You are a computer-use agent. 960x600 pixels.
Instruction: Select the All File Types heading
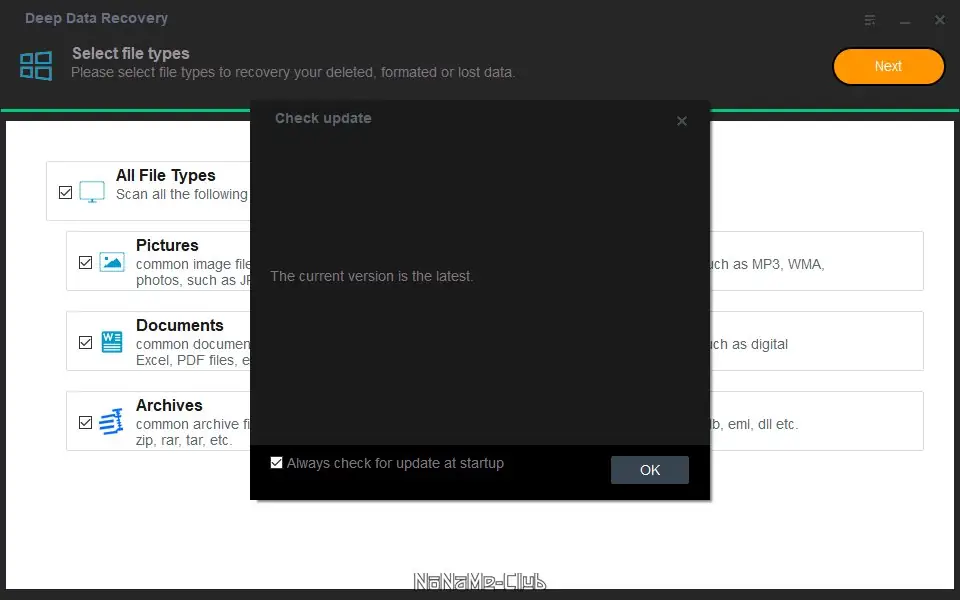[x=165, y=176]
